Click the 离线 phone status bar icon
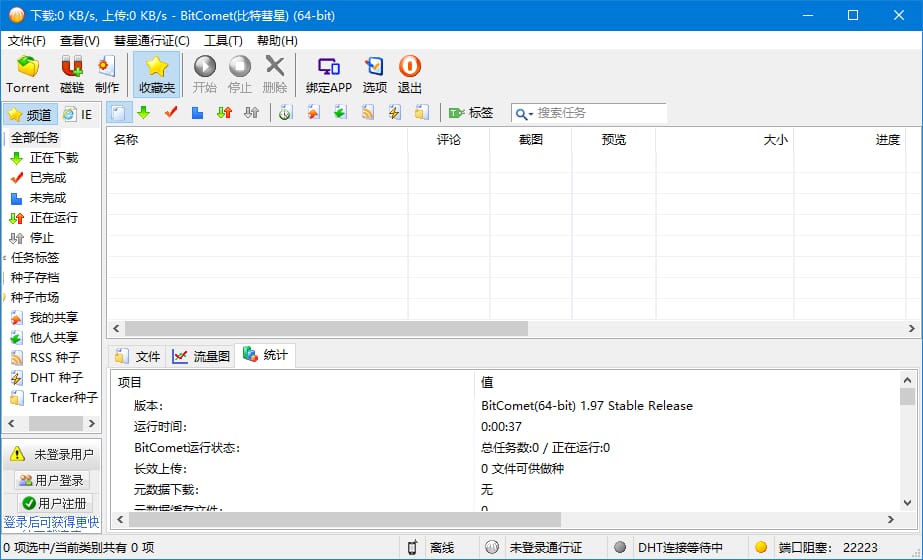This screenshot has height=560, width=923. (x=413, y=548)
